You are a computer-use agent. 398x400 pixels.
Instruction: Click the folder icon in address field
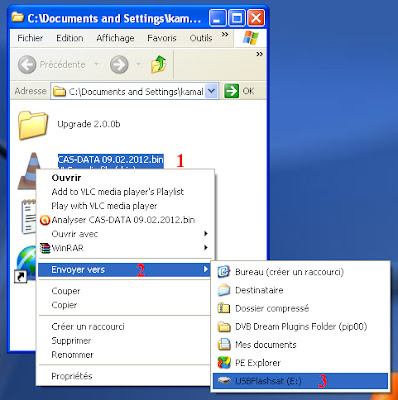59,91
